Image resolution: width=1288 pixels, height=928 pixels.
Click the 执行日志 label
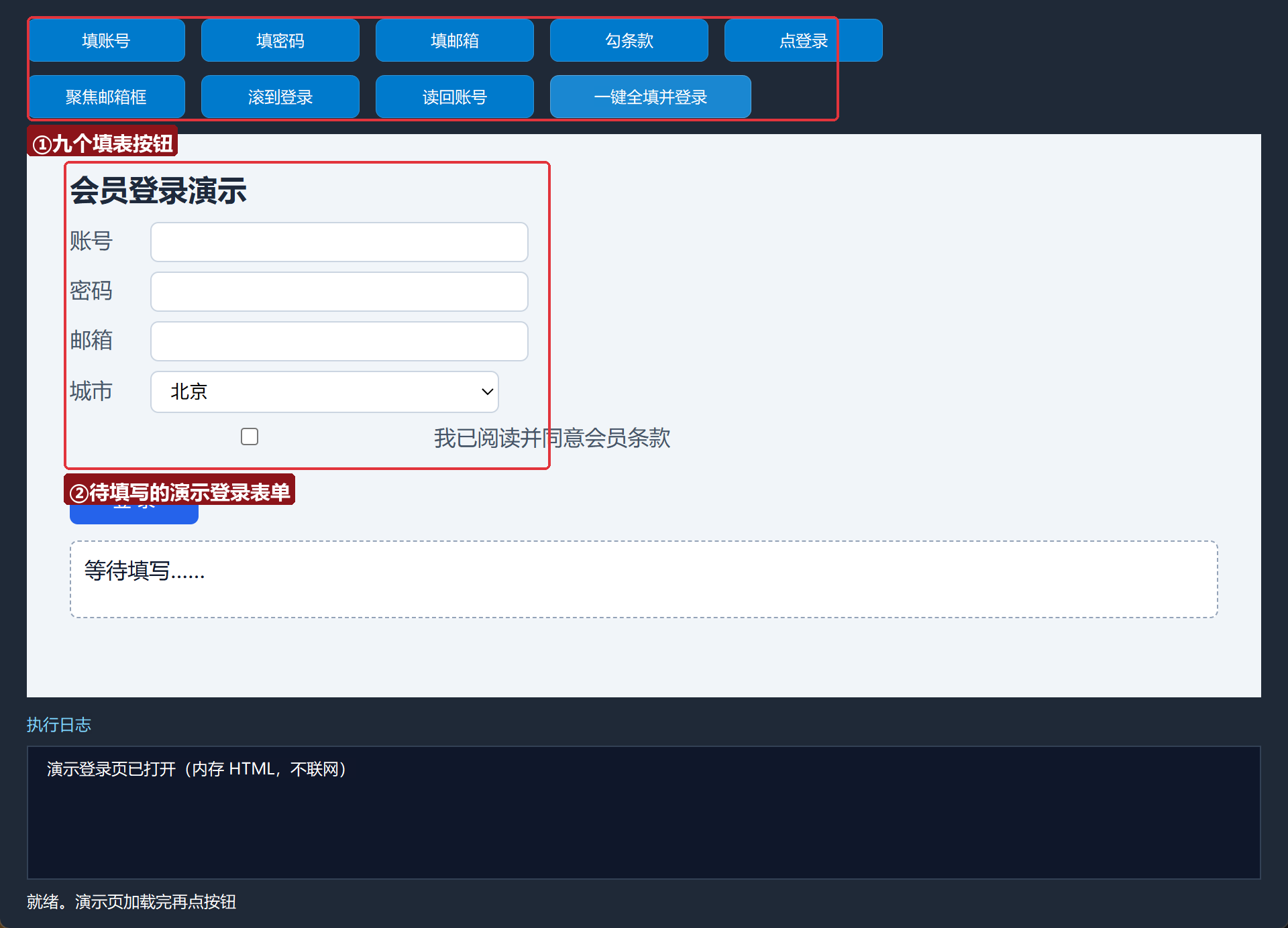pos(59,725)
